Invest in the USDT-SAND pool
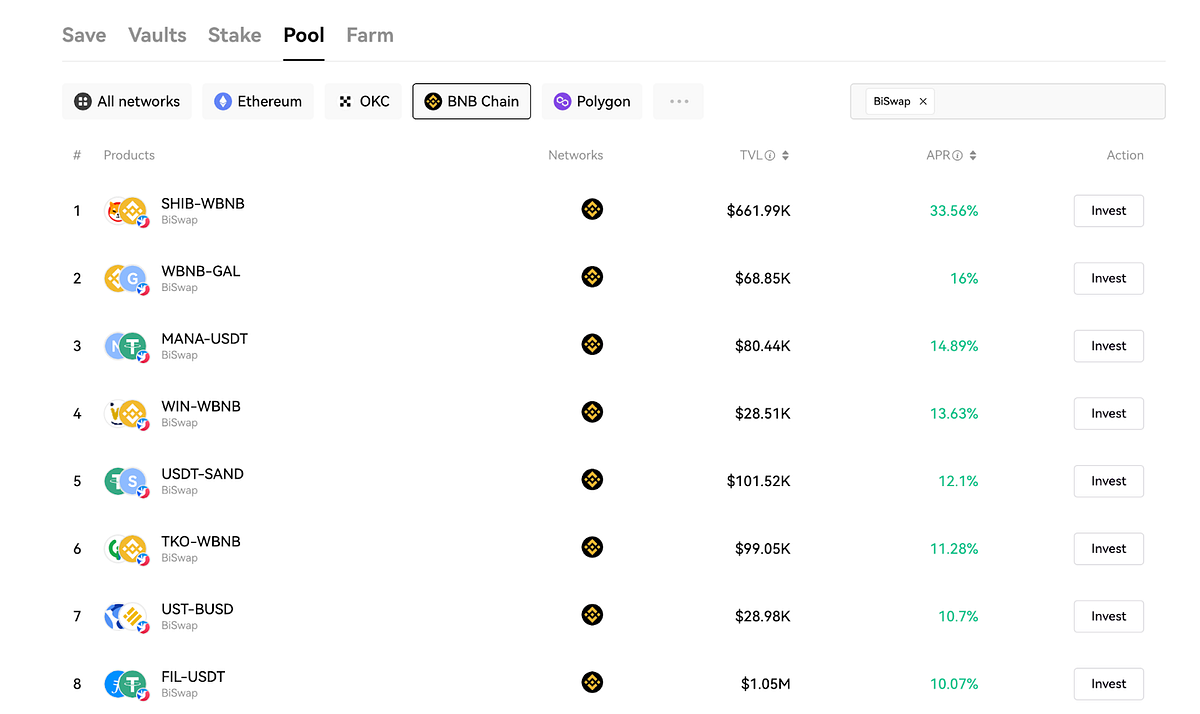Screen dimensions: 1200x714 tap(1108, 481)
